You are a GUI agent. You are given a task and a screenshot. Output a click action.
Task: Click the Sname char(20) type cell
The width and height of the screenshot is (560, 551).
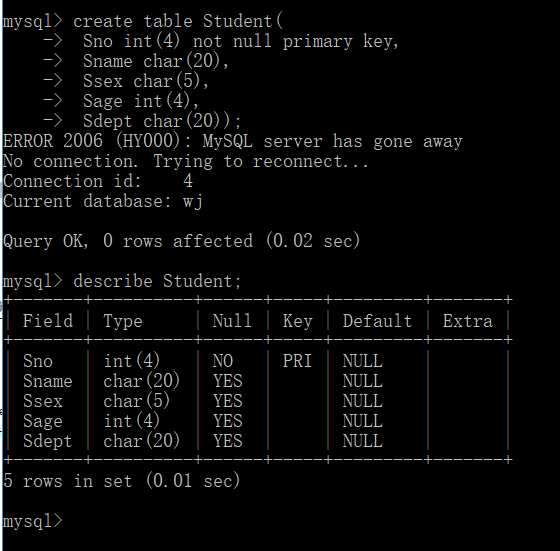[x=141, y=381]
